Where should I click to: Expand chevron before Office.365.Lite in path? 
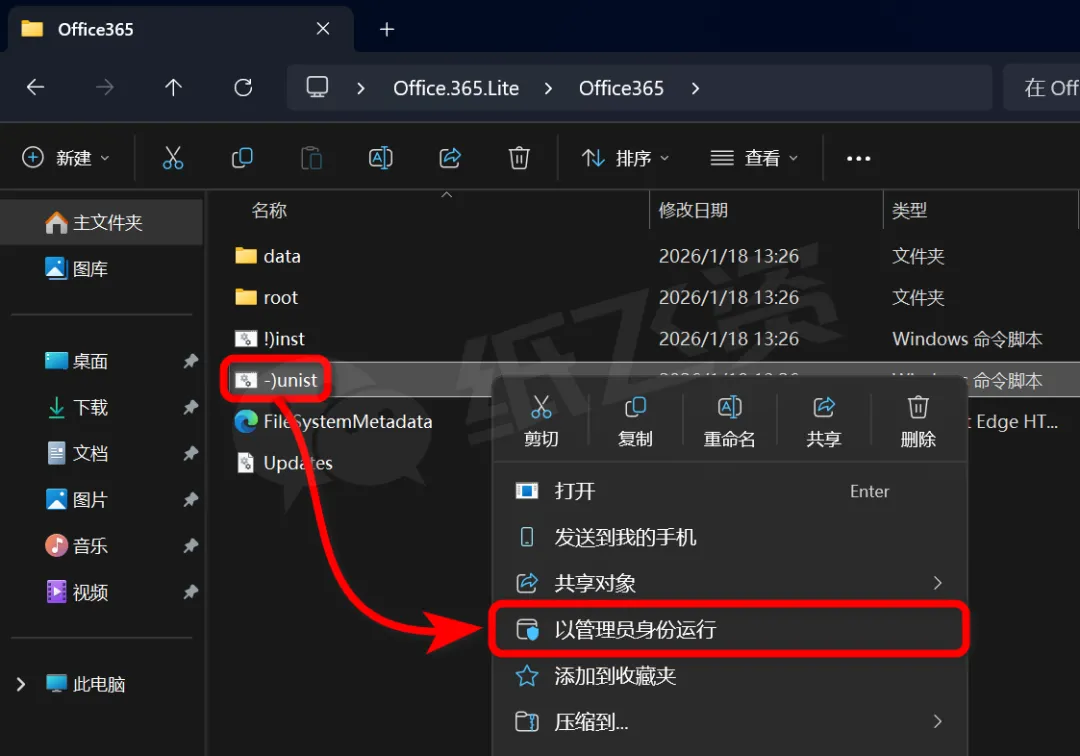[361, 88]
